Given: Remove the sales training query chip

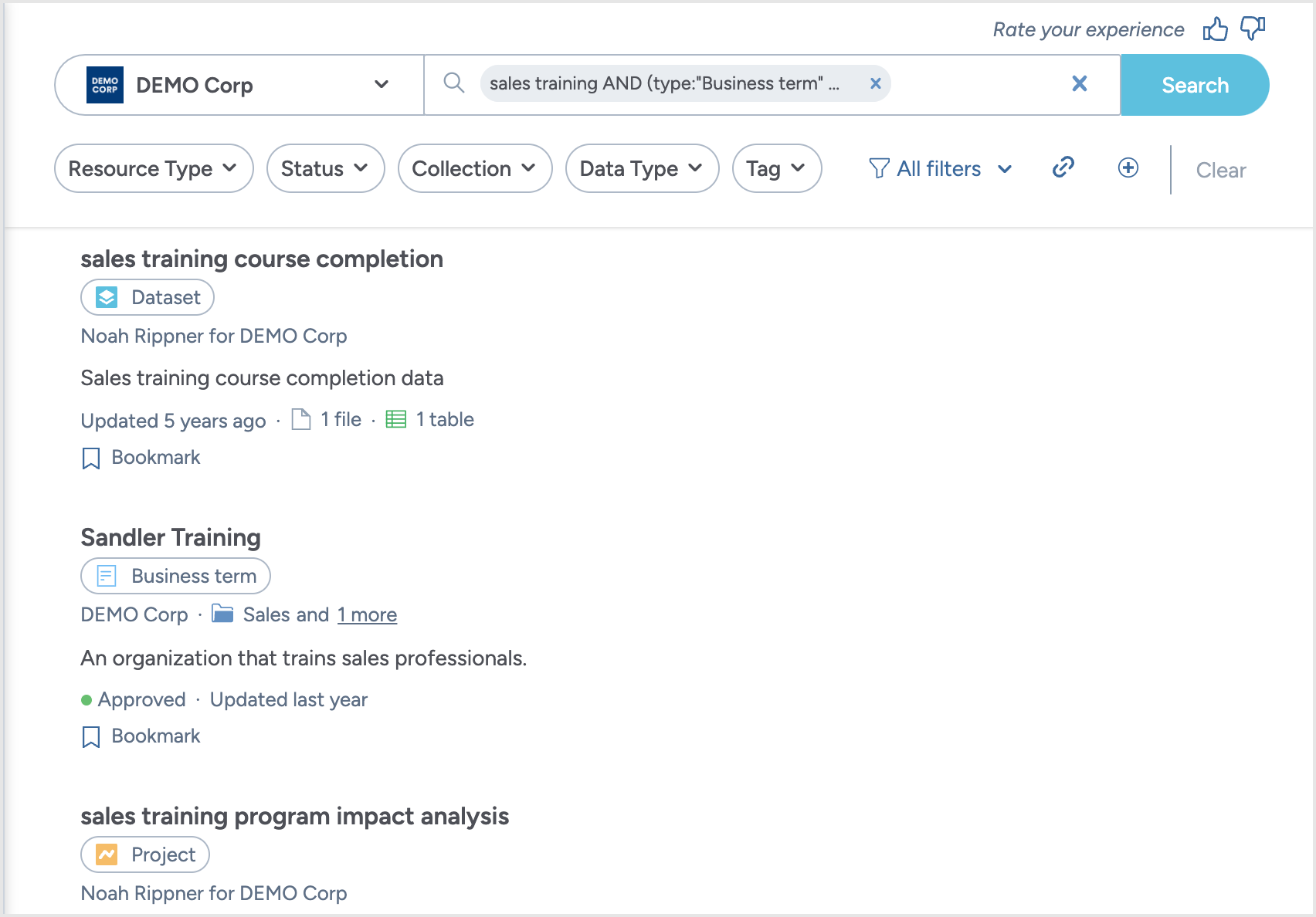Looking at the screenshot, I should (876, 83).
